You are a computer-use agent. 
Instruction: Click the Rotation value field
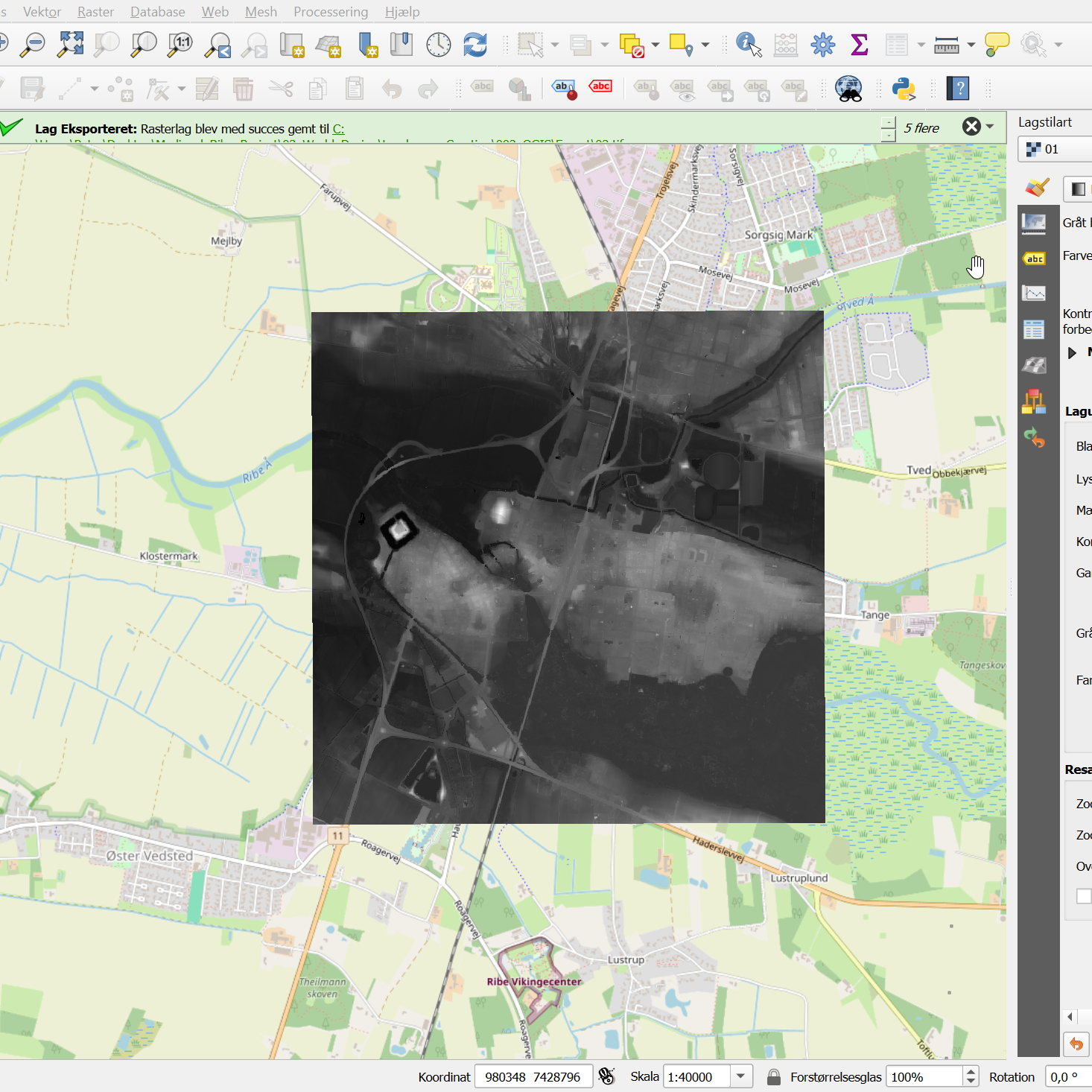[x=1069, y=1077]
